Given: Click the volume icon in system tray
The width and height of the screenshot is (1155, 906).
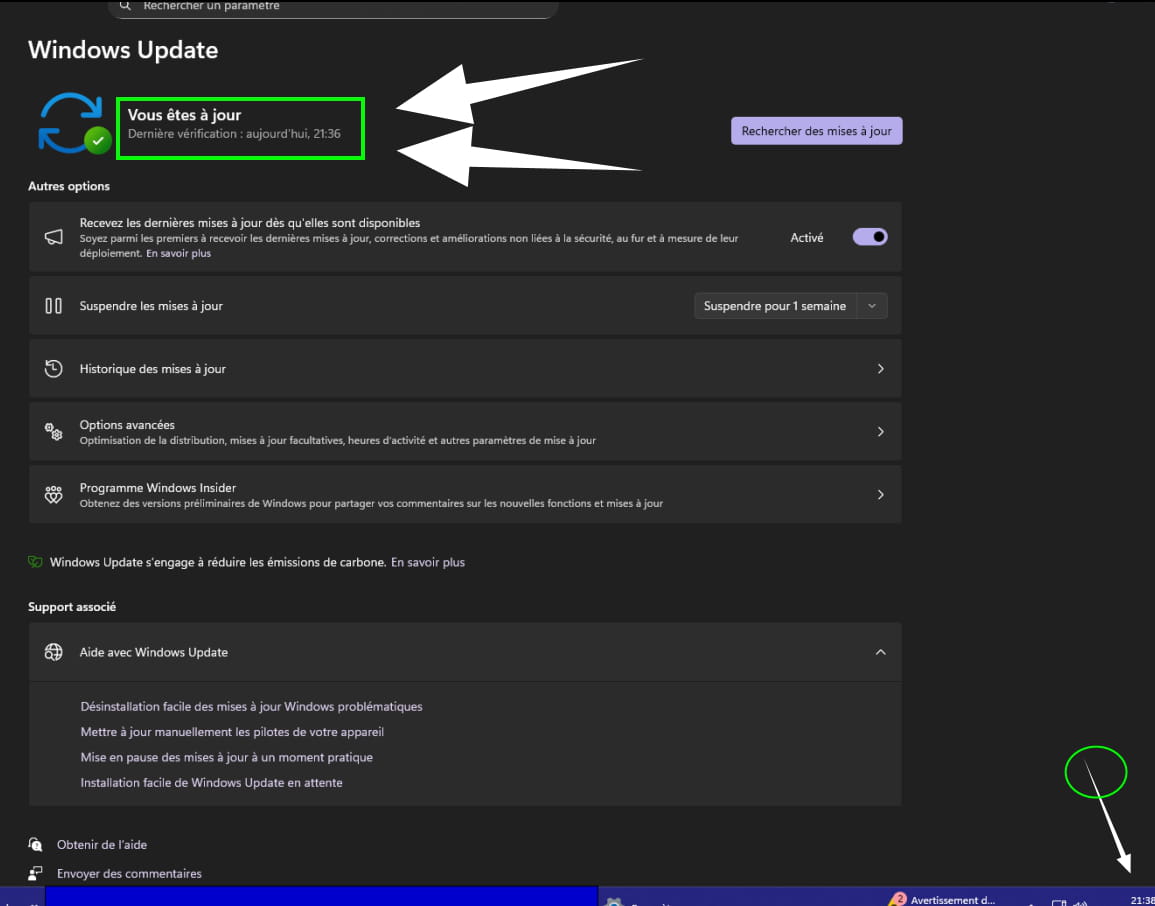Looking at the screenshot, I should click(1081, 902).
